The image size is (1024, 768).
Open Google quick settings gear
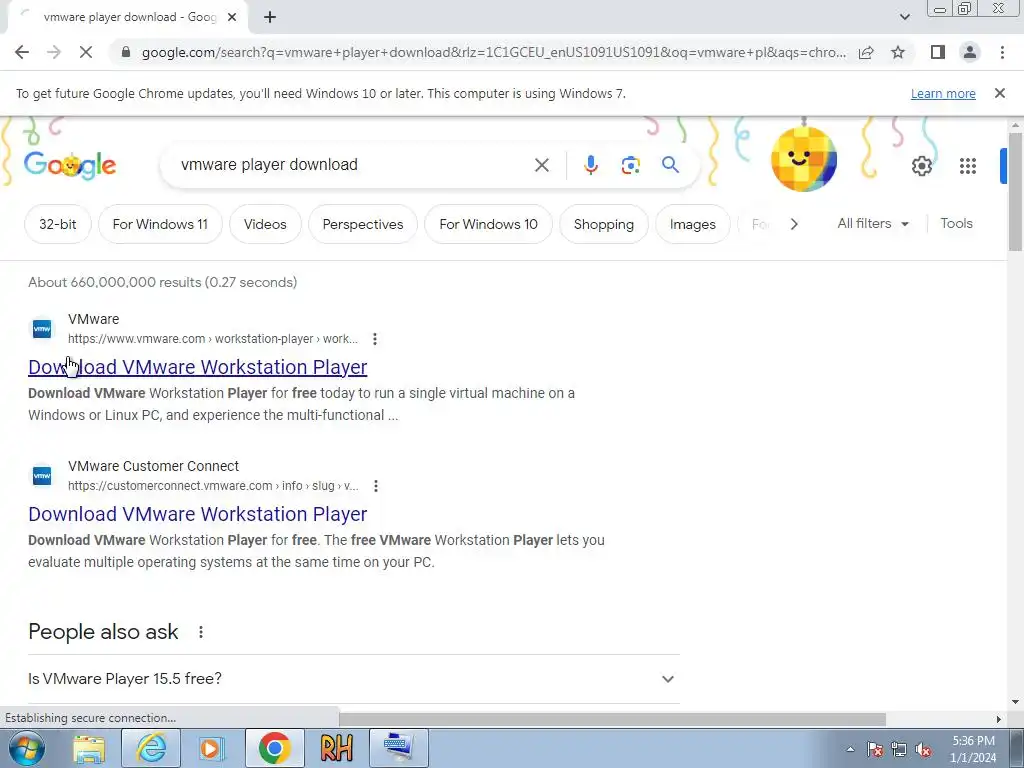coord(921,166)
